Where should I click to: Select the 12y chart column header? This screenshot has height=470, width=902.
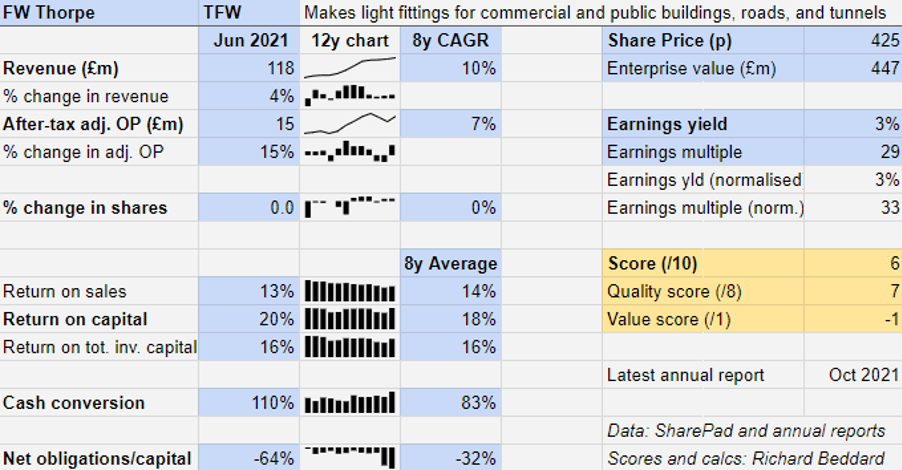(350, 40)
